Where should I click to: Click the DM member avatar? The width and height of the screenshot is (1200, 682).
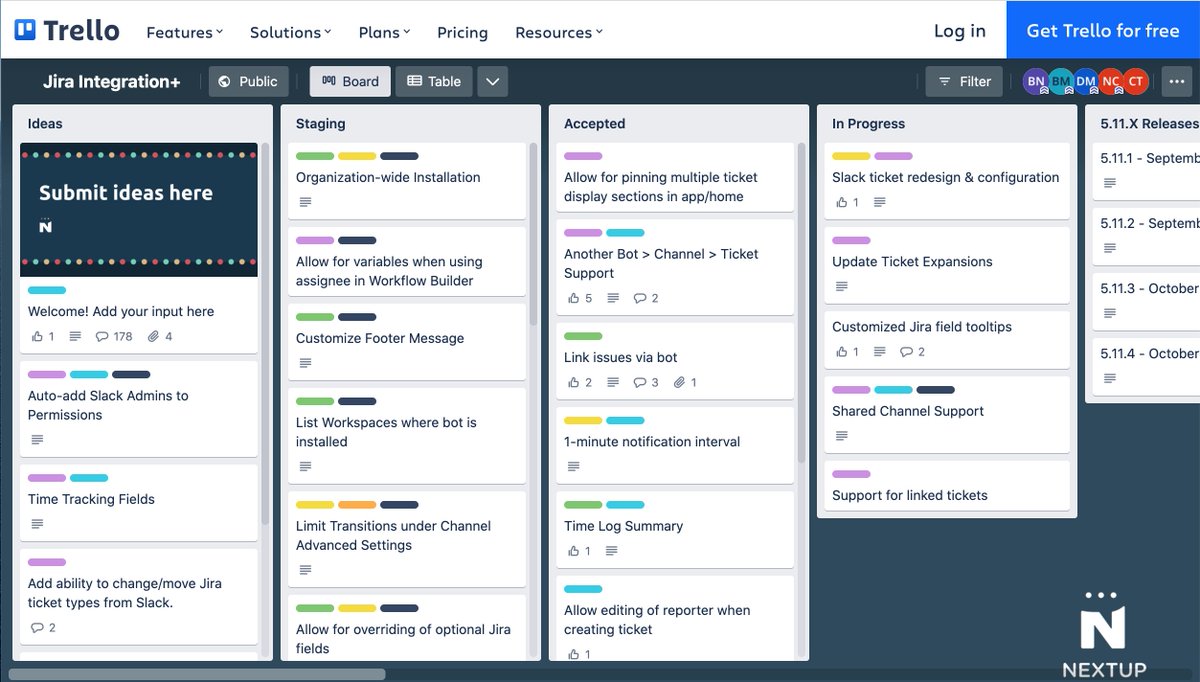click(1086, 81)
